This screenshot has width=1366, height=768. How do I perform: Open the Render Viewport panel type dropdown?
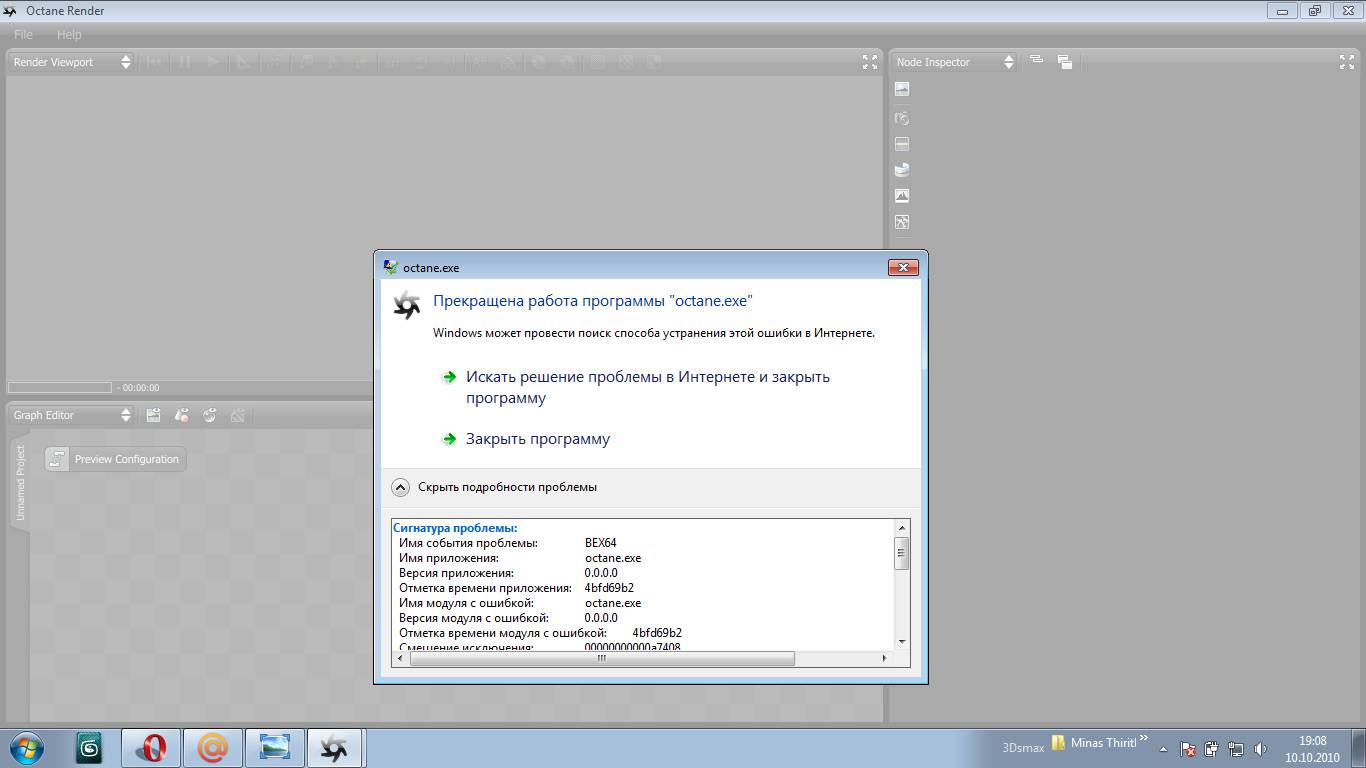pyautogui.click(x=71, y=62)
